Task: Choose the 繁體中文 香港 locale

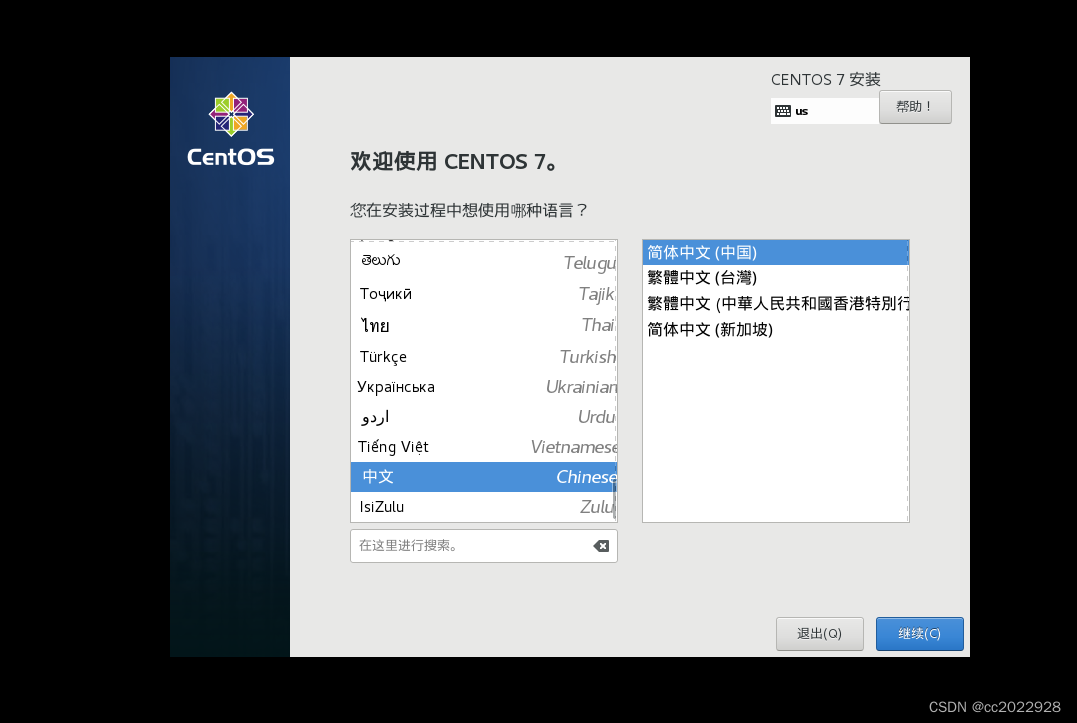Action: [x=775, y=303]
